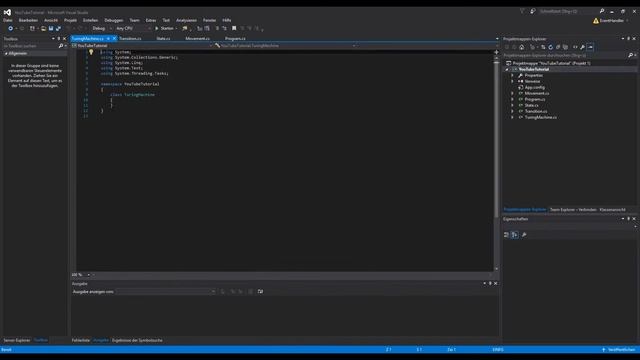Click the Quick Launch Schnellstart field
This screenshot has width=640, height=360.
pyautogui.click(x=569, y=11)
